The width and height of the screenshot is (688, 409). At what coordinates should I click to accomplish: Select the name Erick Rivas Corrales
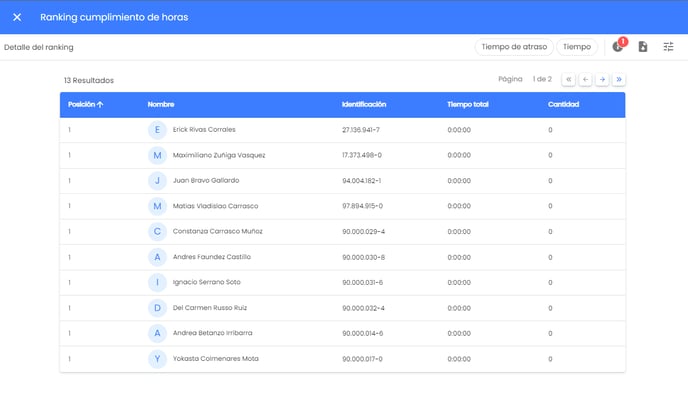[x=204, y=129]
